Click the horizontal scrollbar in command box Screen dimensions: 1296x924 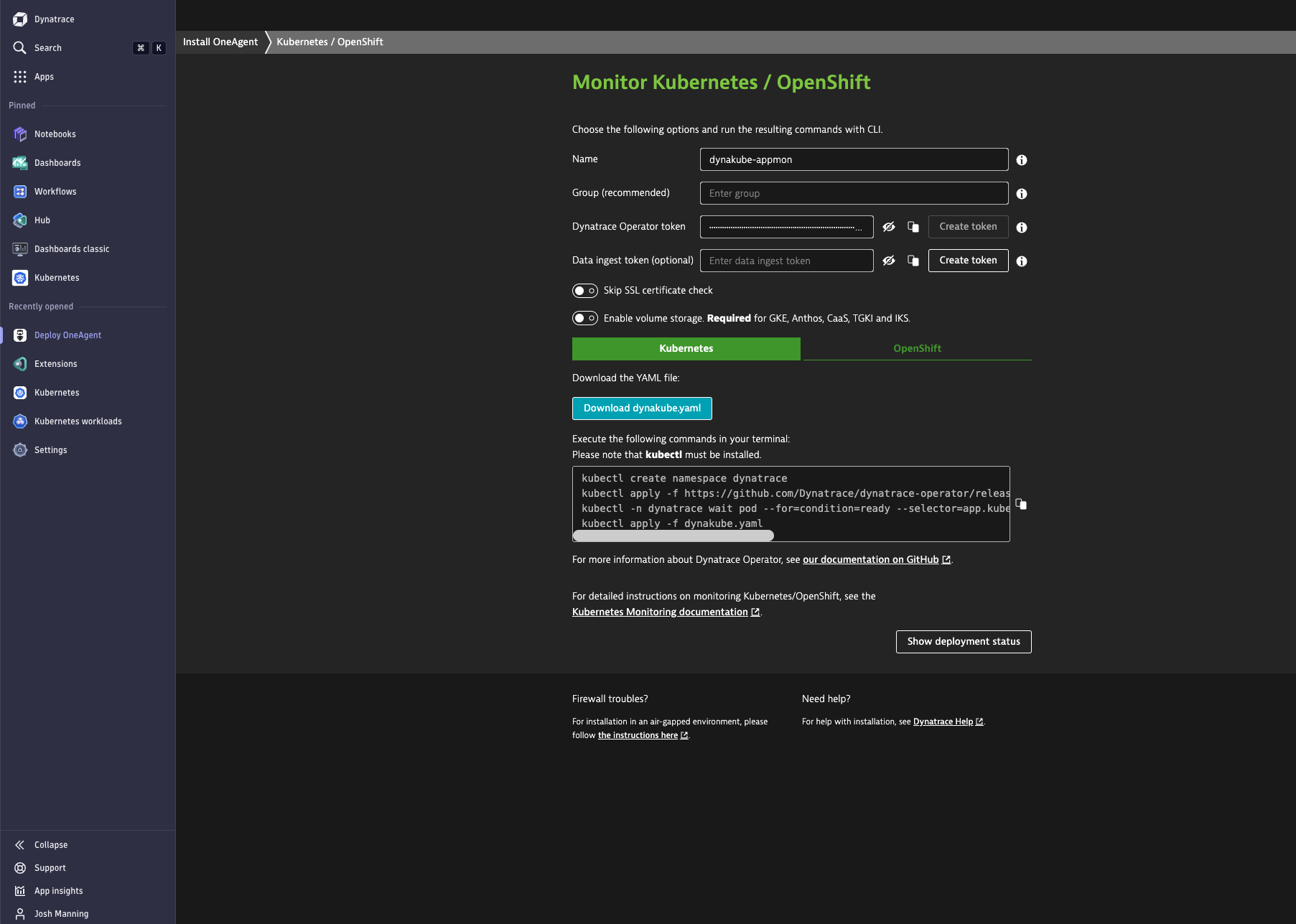click(673, 536)
